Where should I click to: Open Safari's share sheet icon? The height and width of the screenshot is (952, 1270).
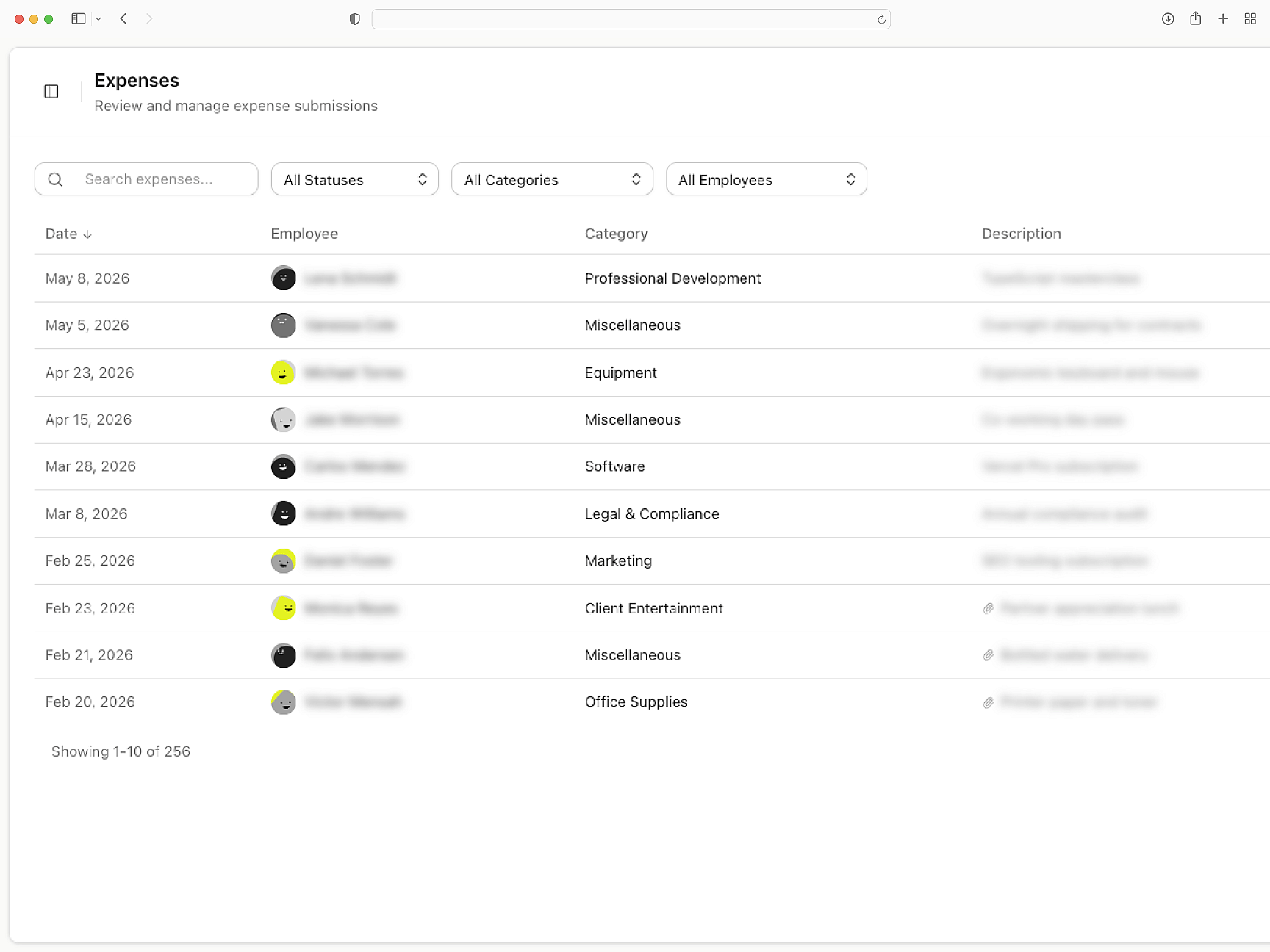[1195, 18]
